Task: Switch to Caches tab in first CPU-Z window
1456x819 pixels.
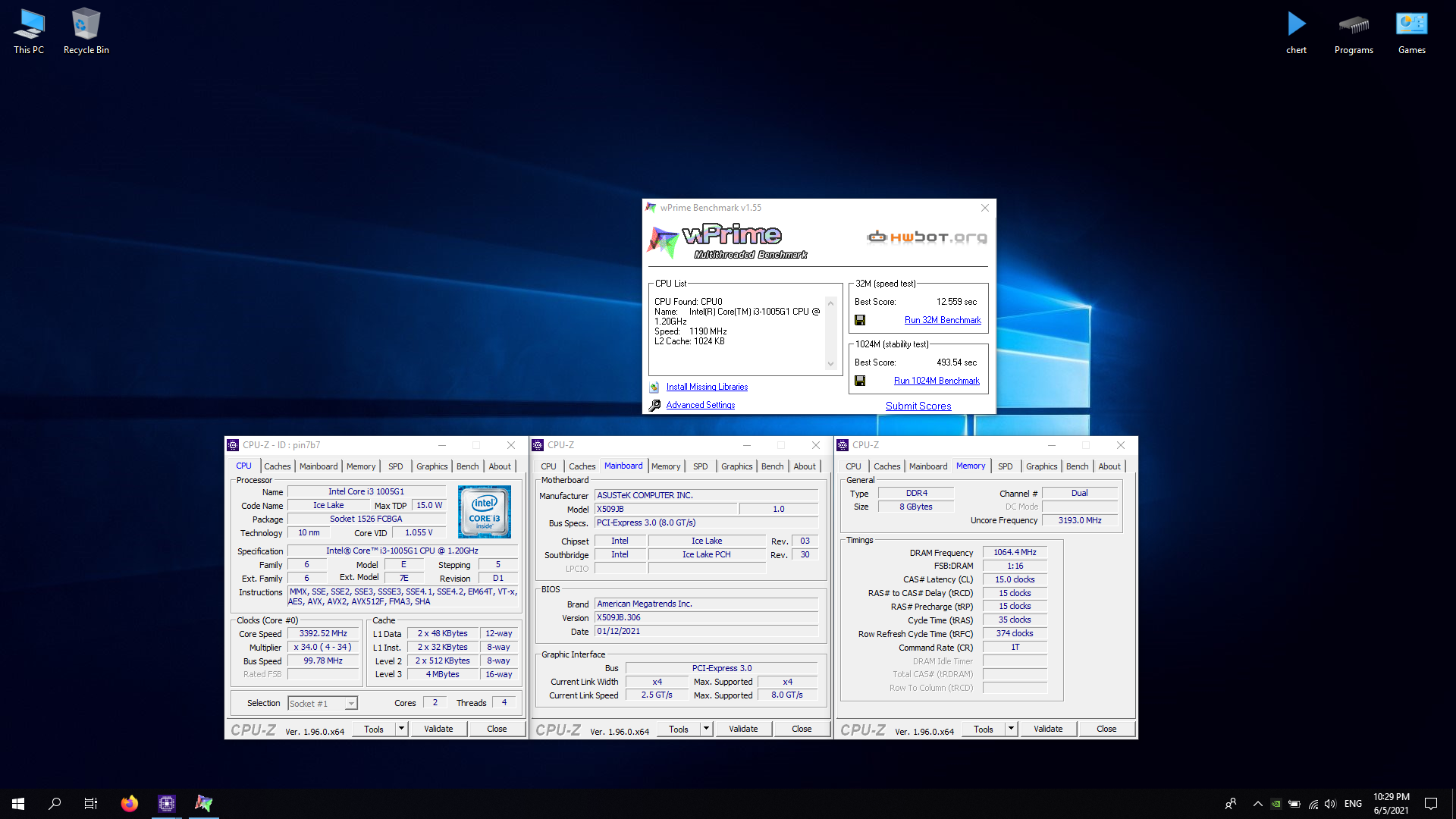Action: [x=278, y=466]
